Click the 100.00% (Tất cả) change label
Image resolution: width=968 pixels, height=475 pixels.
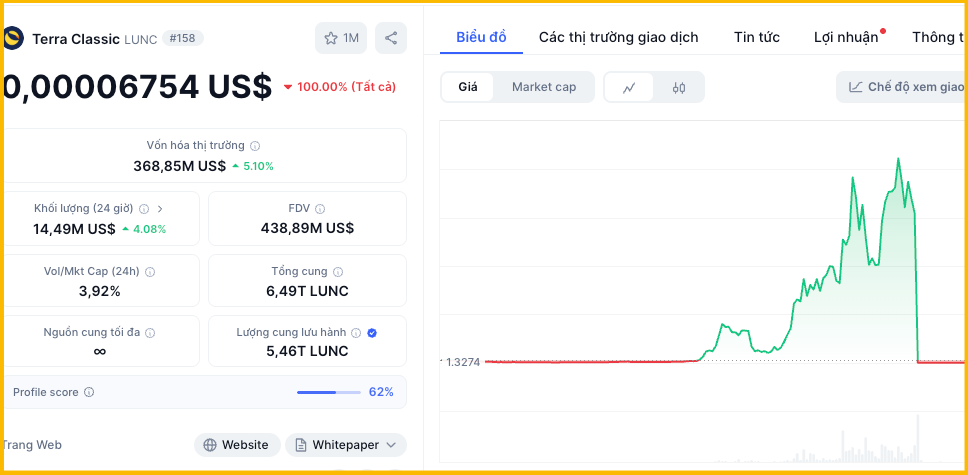[340, 87]
